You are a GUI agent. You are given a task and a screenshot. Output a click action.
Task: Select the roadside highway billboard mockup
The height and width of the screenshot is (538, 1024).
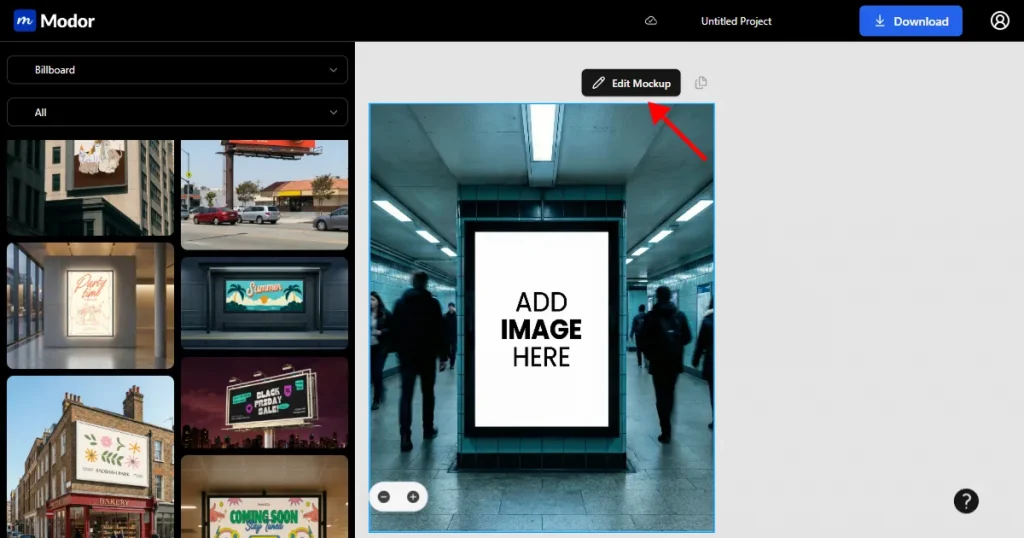(264, 195)
